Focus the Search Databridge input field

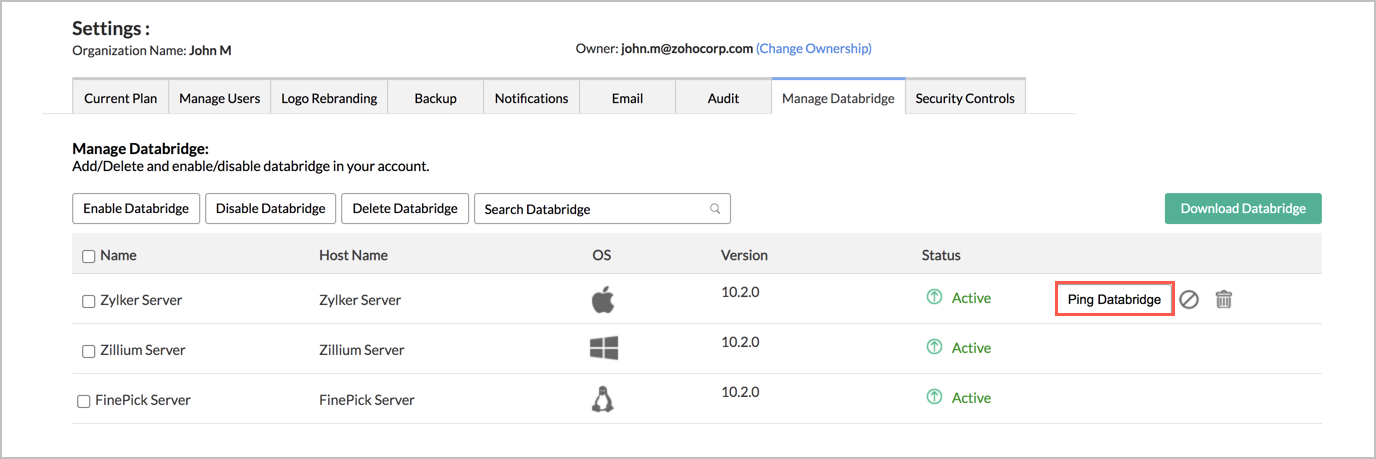coord(590,209)
